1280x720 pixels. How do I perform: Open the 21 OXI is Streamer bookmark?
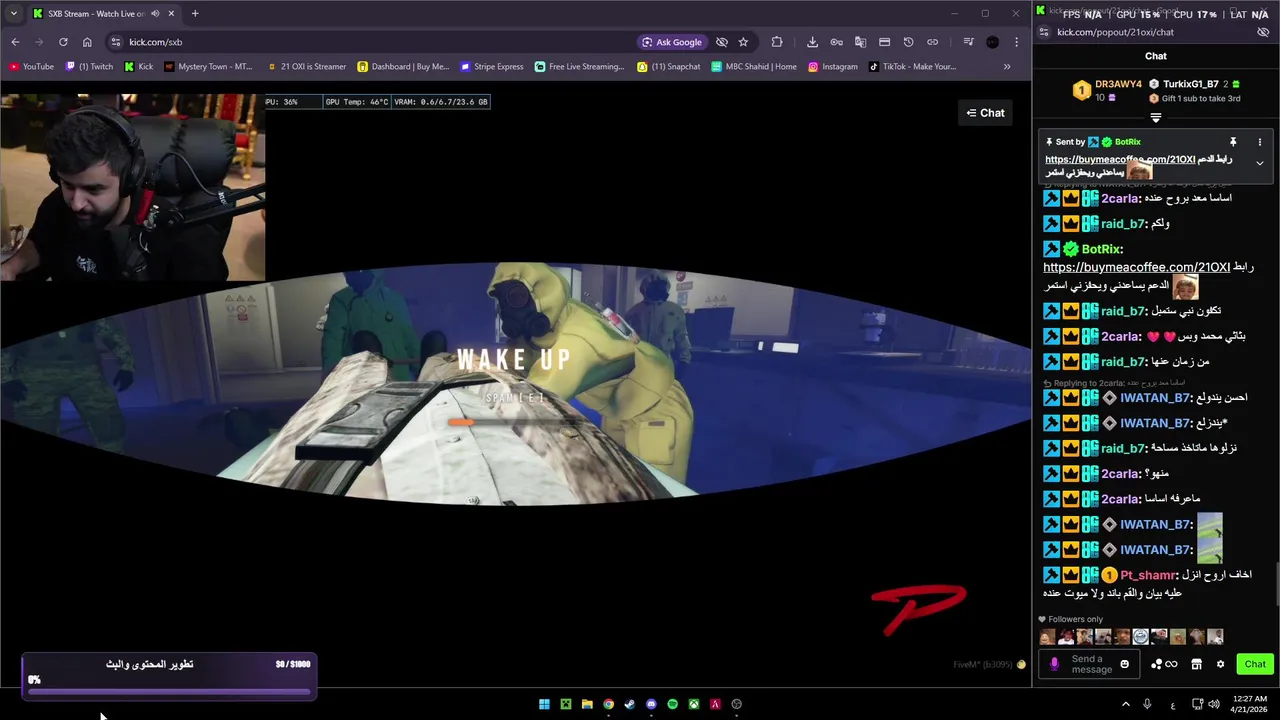[x=307, y=67]
